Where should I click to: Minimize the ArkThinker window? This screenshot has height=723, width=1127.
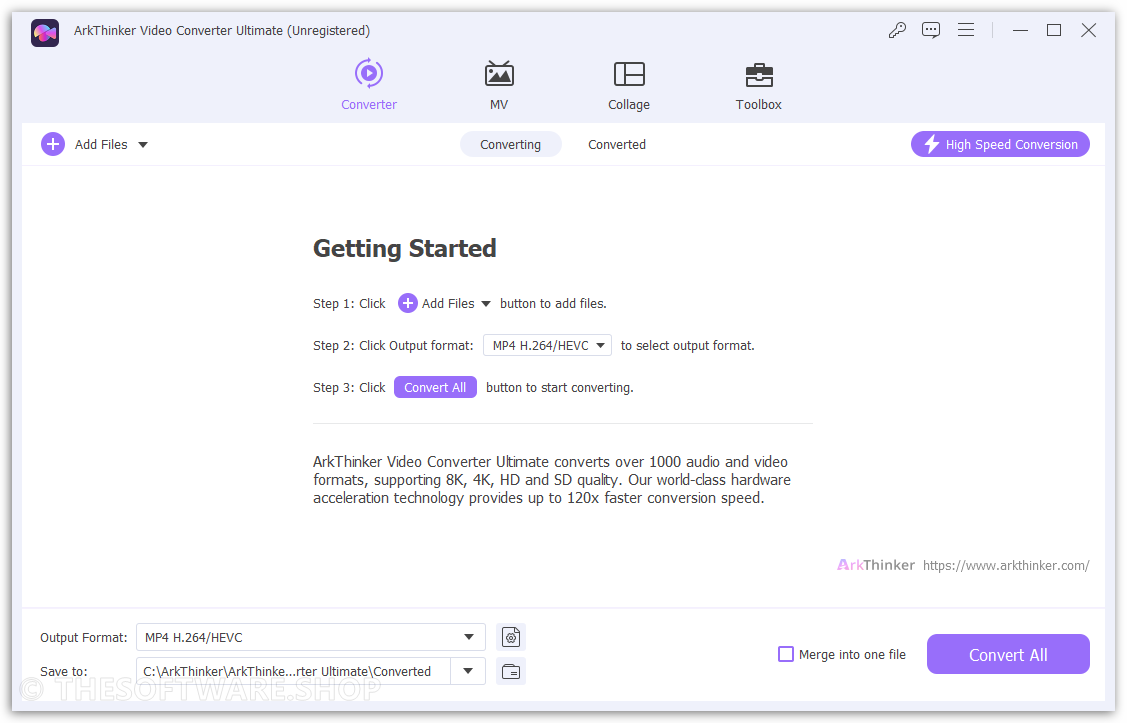pyautogui.click(x=1020, y=30)
